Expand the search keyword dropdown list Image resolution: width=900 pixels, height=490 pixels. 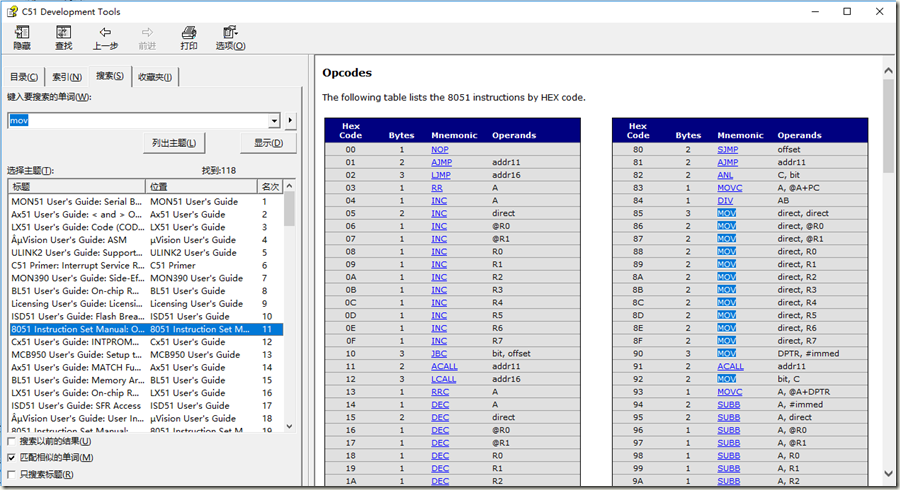(x=274, y=121)
